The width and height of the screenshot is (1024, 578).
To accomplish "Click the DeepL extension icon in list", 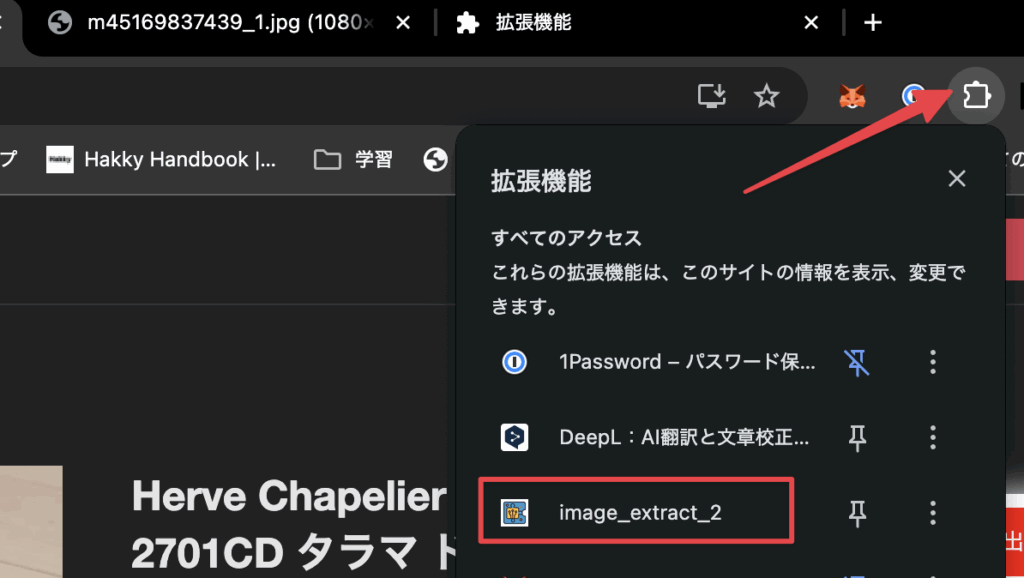I will point(514,437).
